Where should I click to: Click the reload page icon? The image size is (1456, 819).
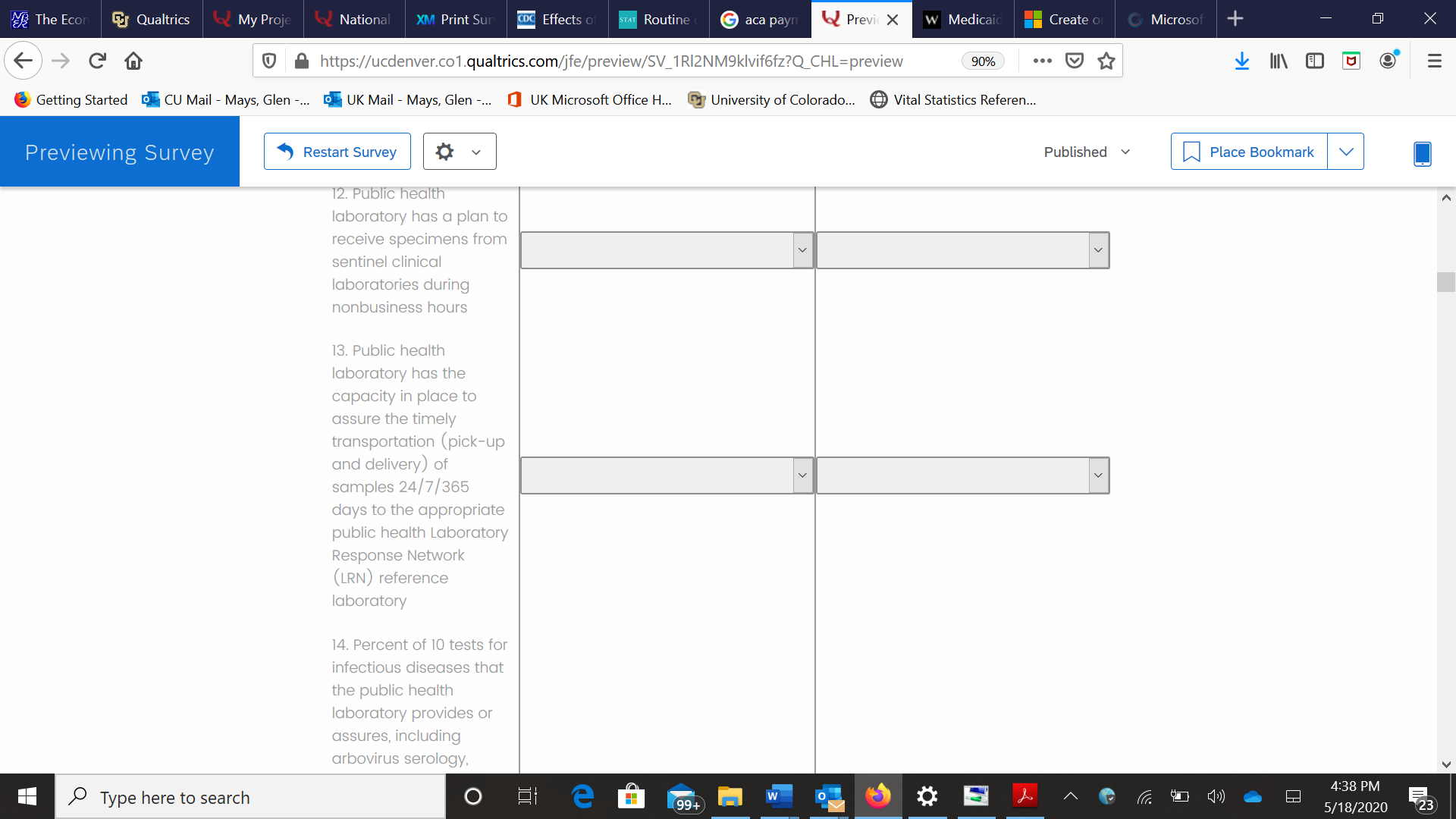(97, 61)
